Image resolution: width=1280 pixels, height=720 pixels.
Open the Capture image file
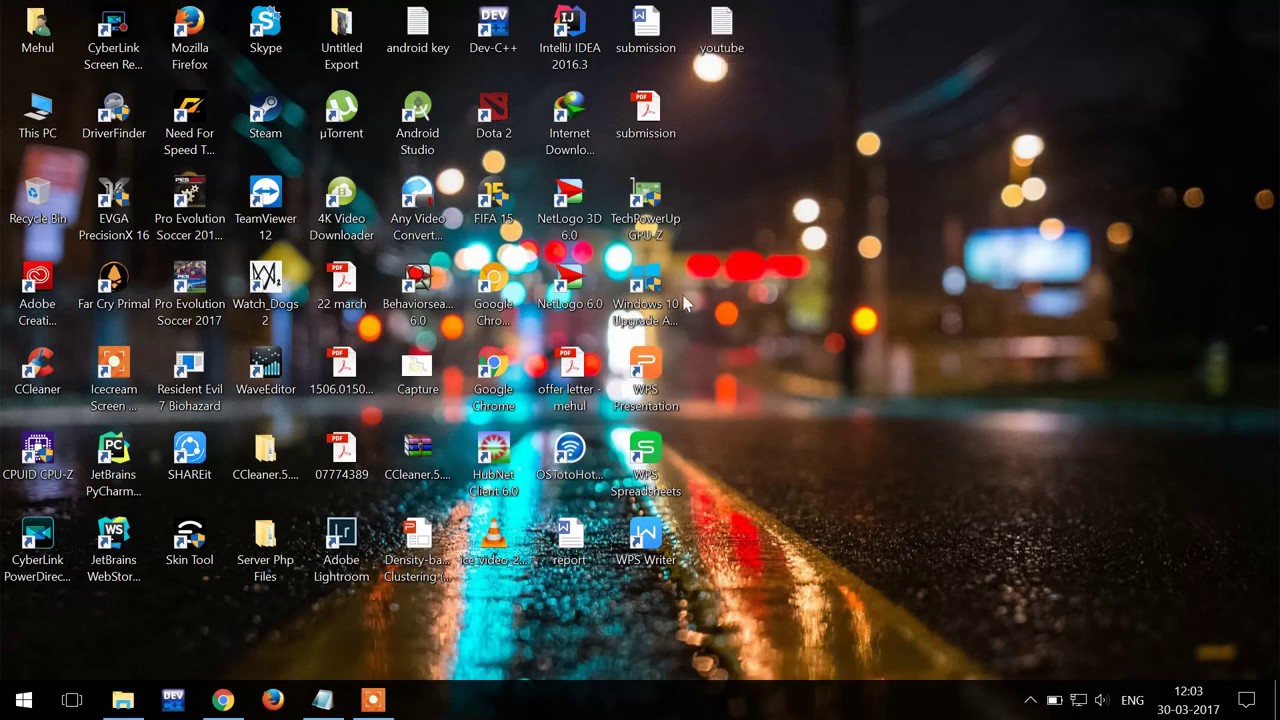[x=417, y=372]
